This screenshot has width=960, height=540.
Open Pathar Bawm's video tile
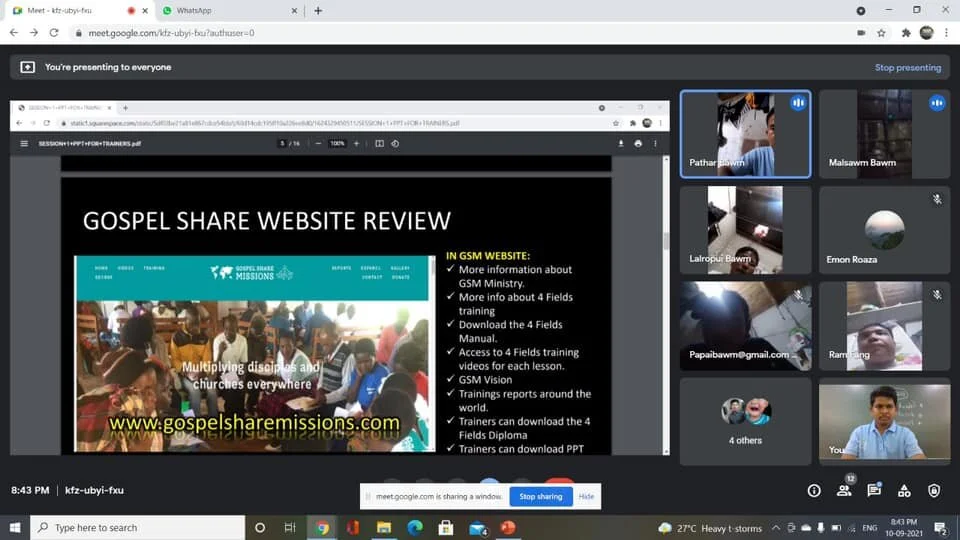[x=745, y=134]
